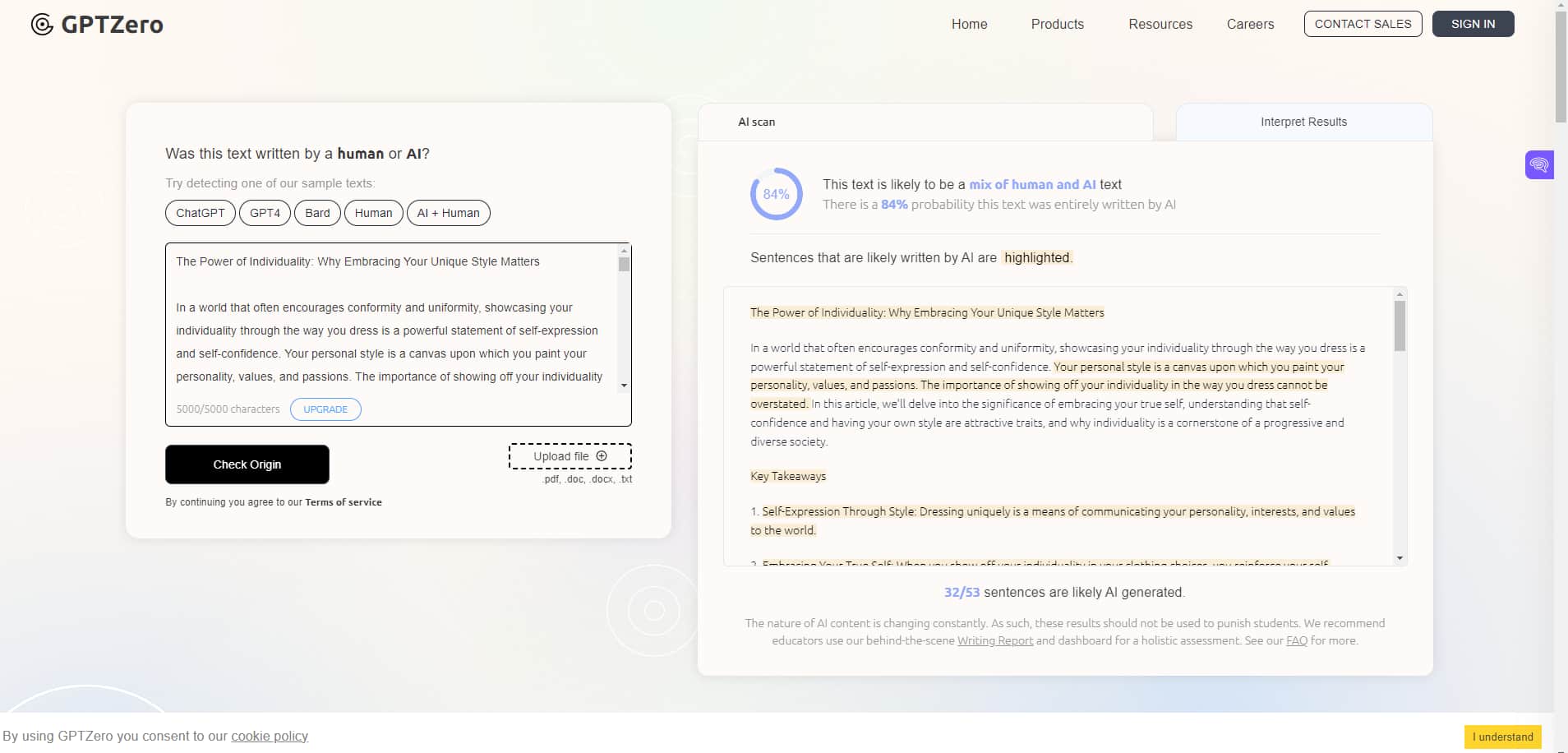Select the GPT4 sample text chip
The image size is (1568, 753).
(x=265, y=213)
